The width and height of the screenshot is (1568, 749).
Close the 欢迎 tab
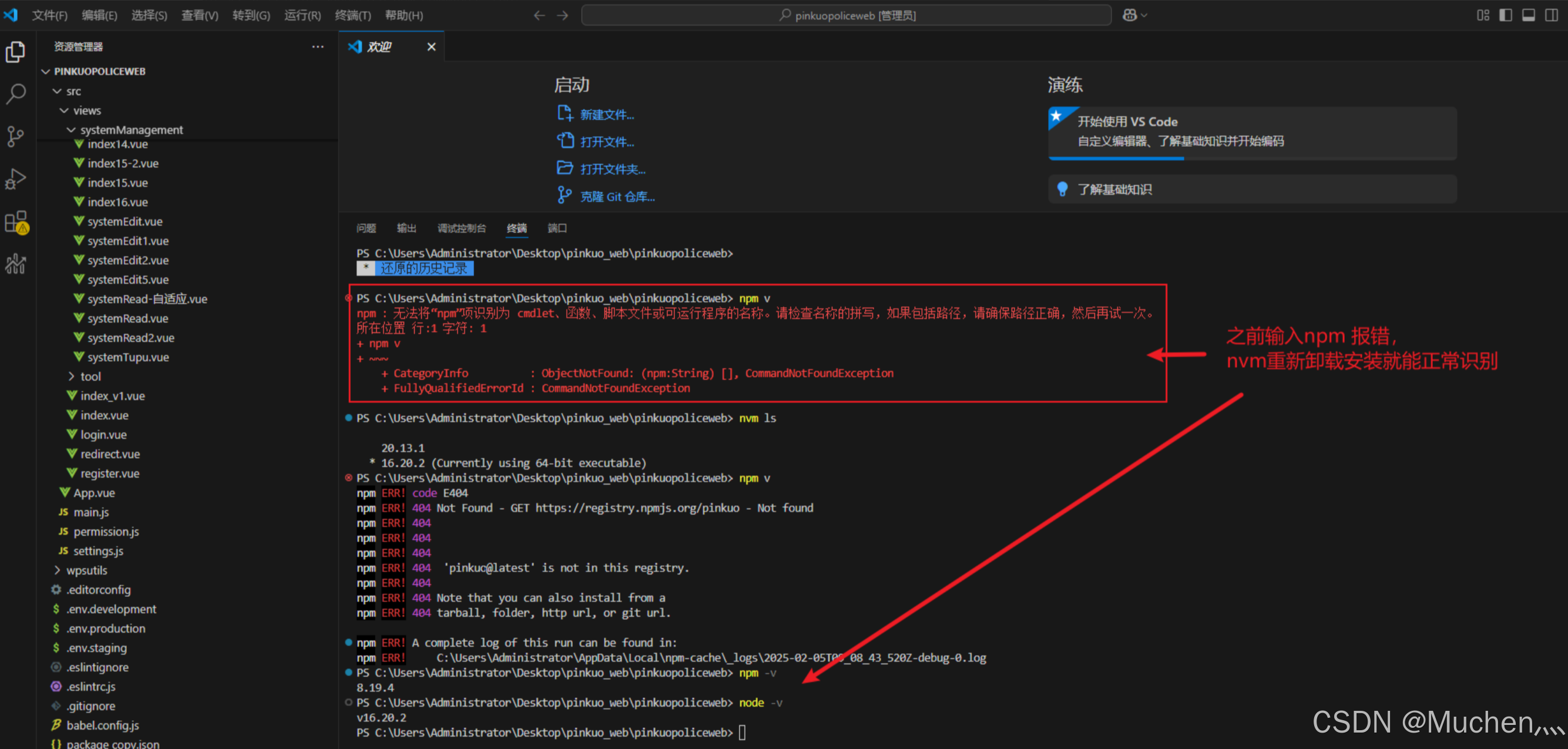tap(432, 47)
